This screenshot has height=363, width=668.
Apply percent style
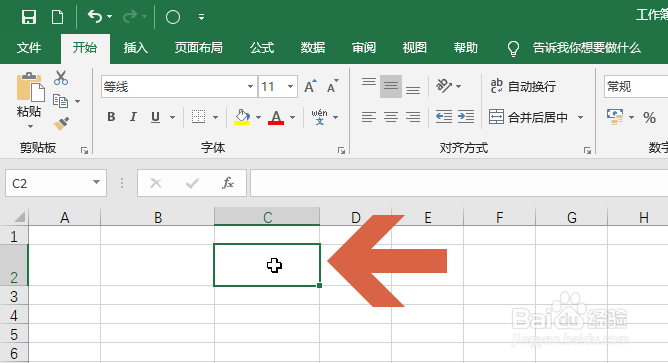[x=649, y=117]
